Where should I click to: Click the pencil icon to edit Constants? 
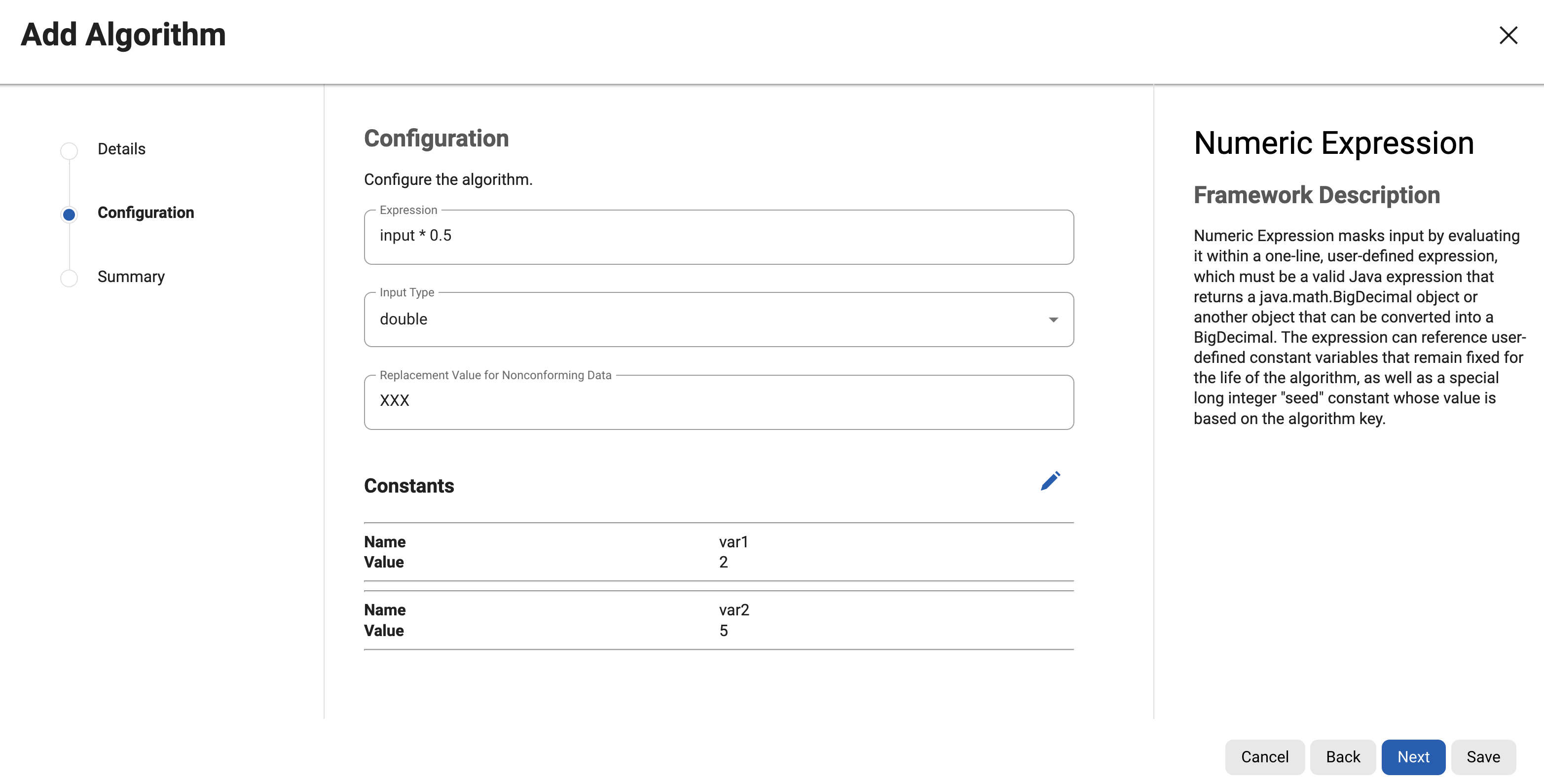pyautogui.click(x=1050, y=481)
